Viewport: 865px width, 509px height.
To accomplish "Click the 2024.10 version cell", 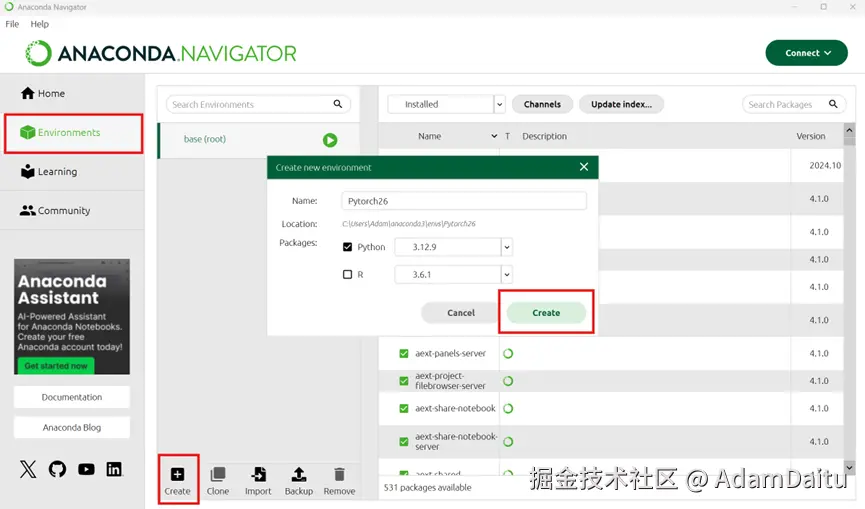I will [x=825, y=165].
